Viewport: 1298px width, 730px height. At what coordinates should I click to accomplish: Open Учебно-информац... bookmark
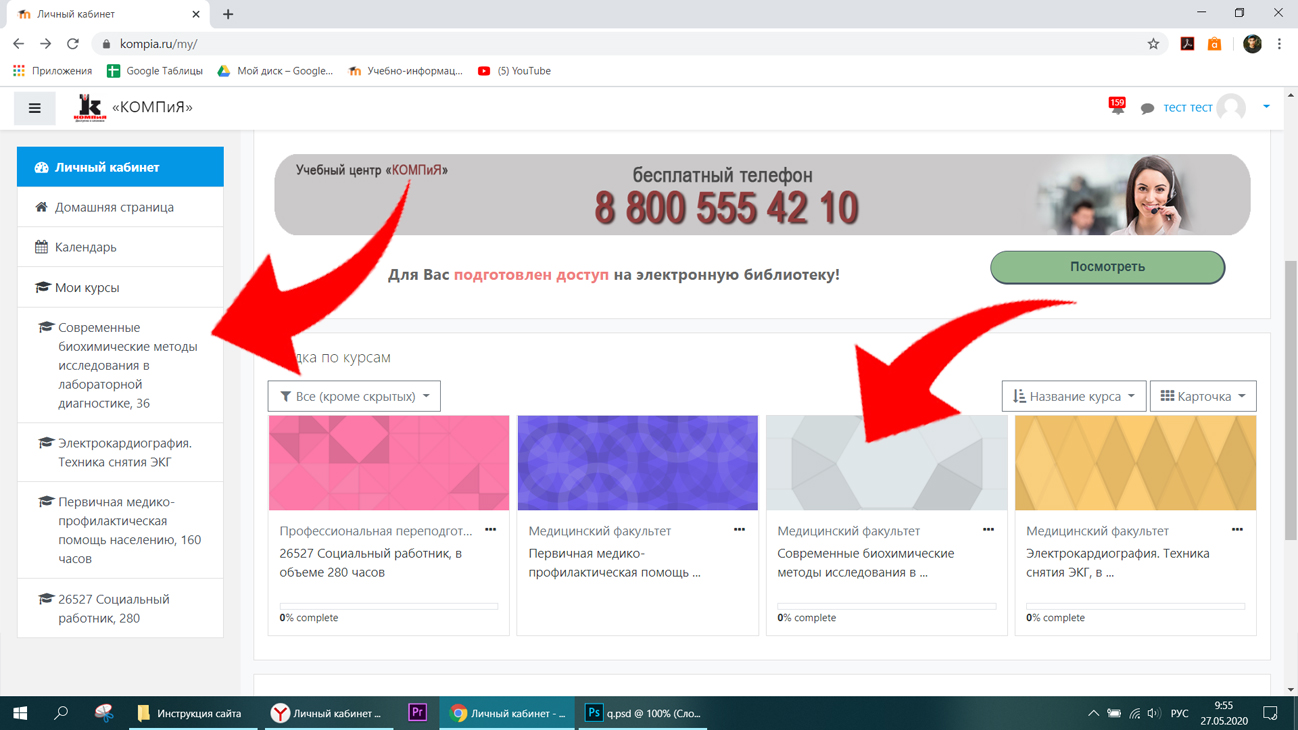405,71
